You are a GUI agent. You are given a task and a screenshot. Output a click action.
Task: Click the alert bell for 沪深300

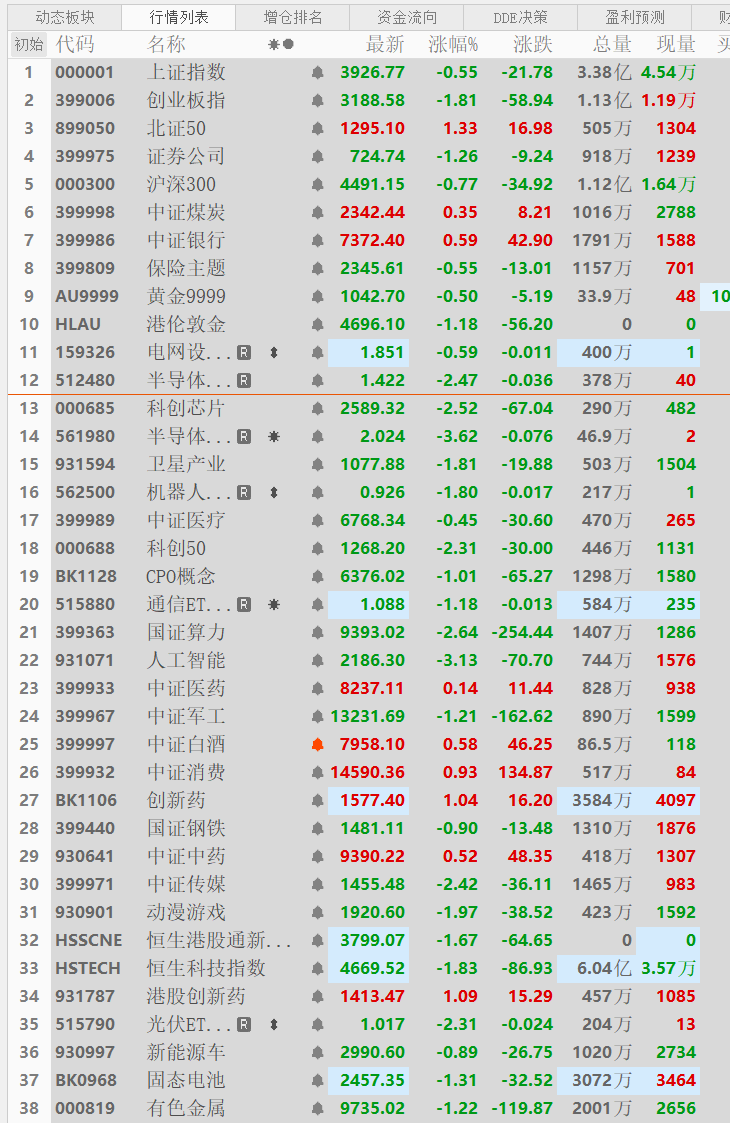coord(317,184)
